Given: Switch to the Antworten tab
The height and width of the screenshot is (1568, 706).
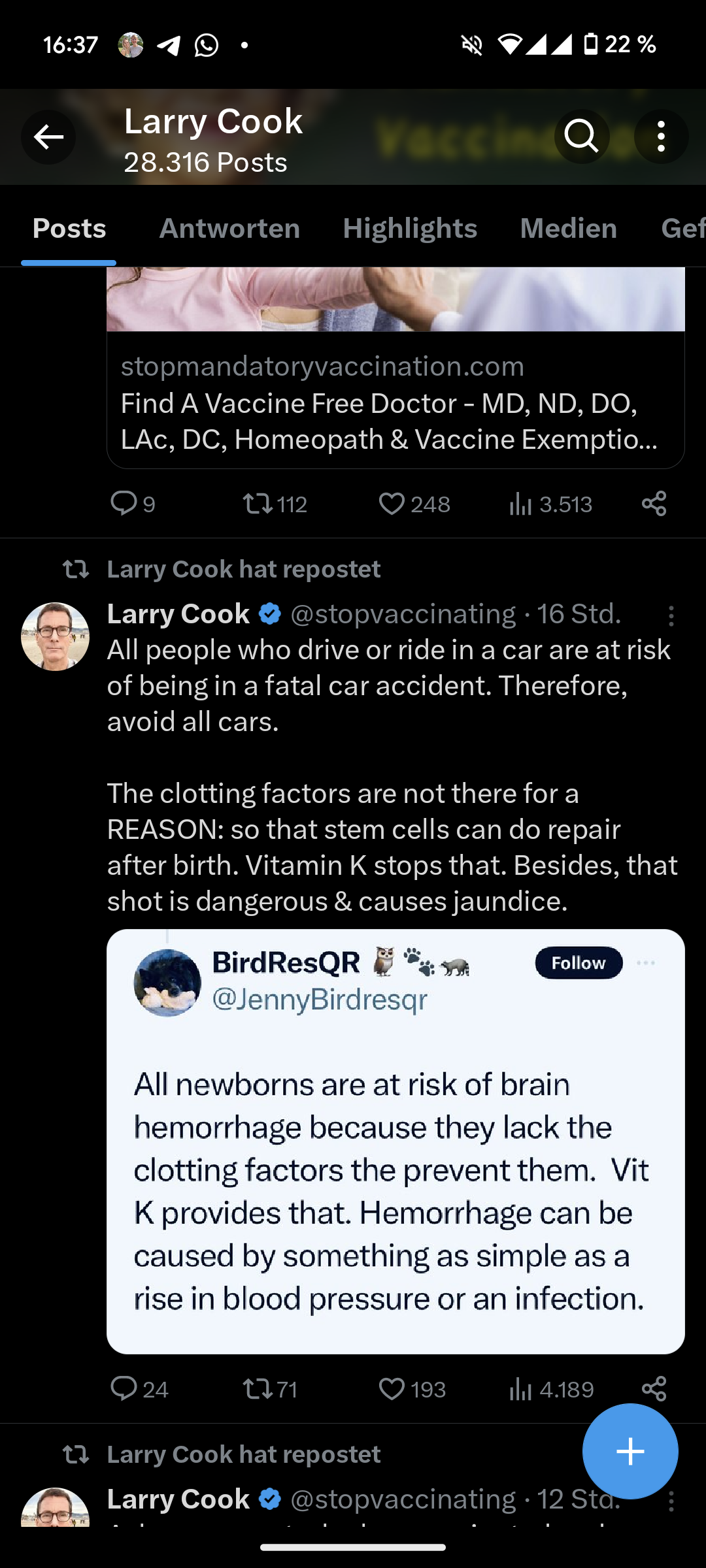Looking at the screenshot, I should click(229, 229).
